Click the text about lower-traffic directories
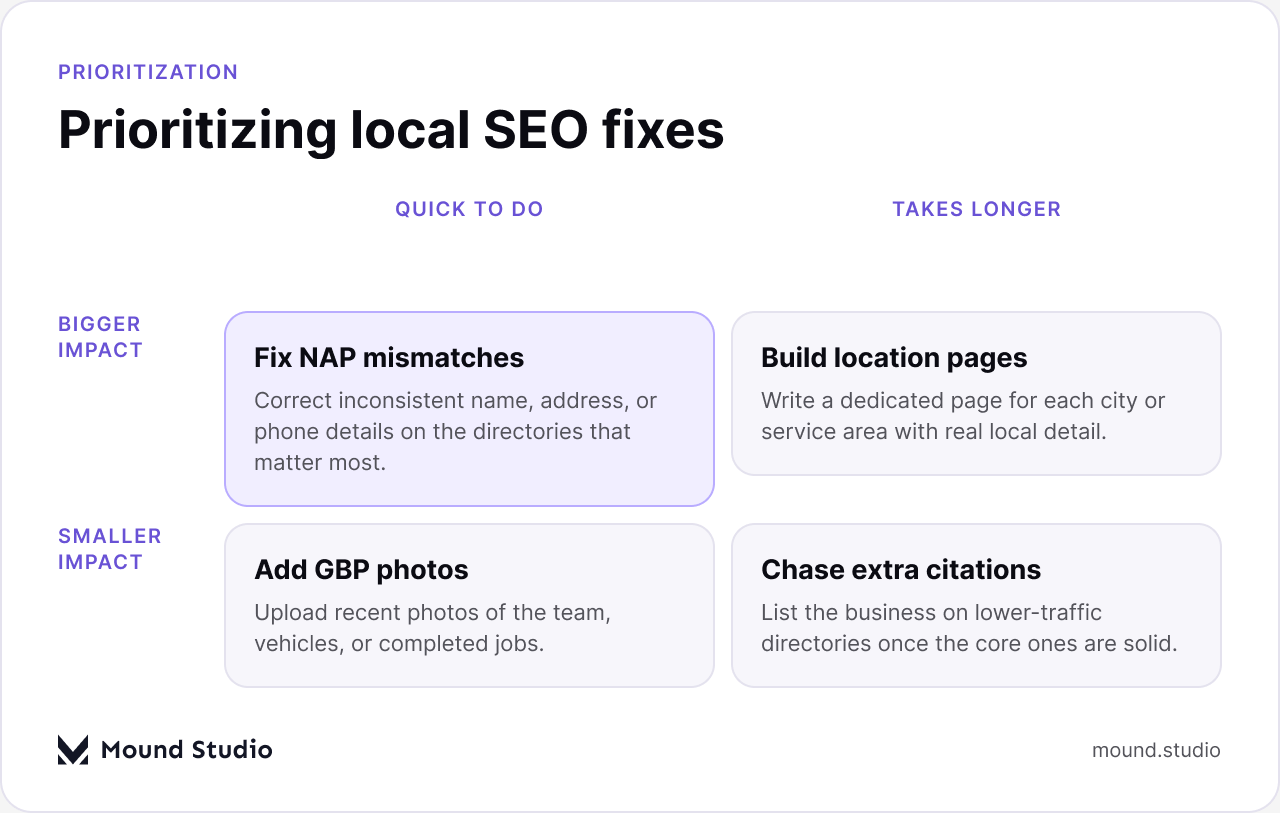1280x813 pixels. point(969,628)
